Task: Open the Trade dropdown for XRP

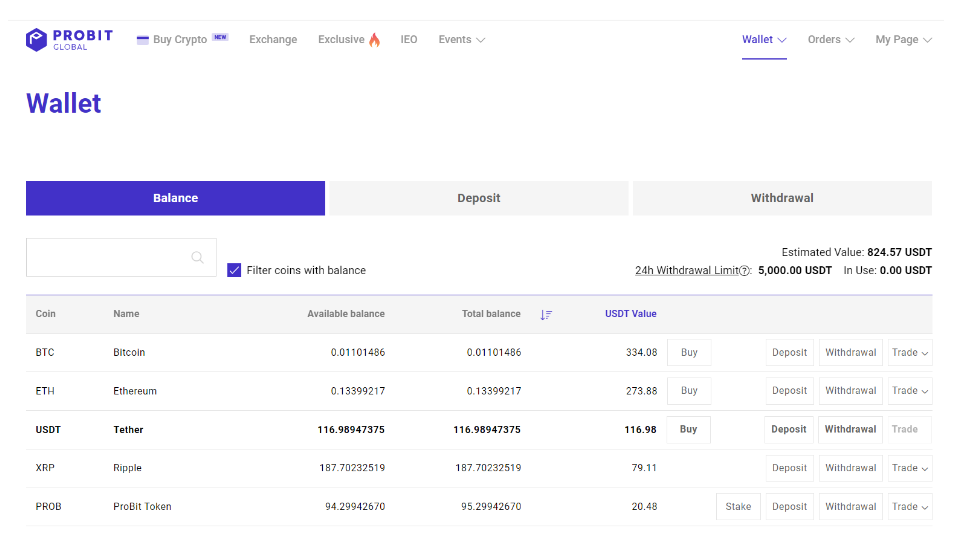Action: click(910, 468)
